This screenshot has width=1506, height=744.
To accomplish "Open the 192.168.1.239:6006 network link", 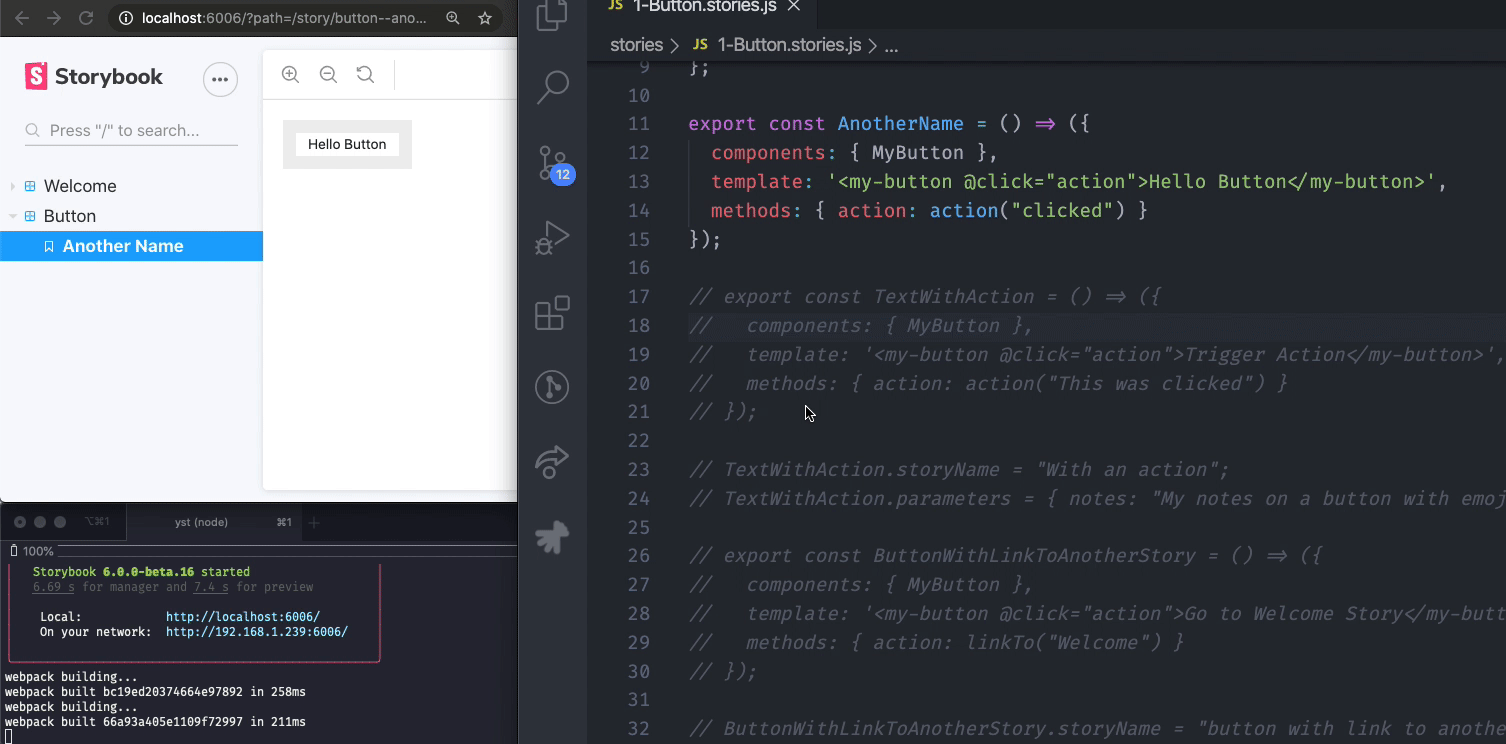I will [x=257, y=632].
